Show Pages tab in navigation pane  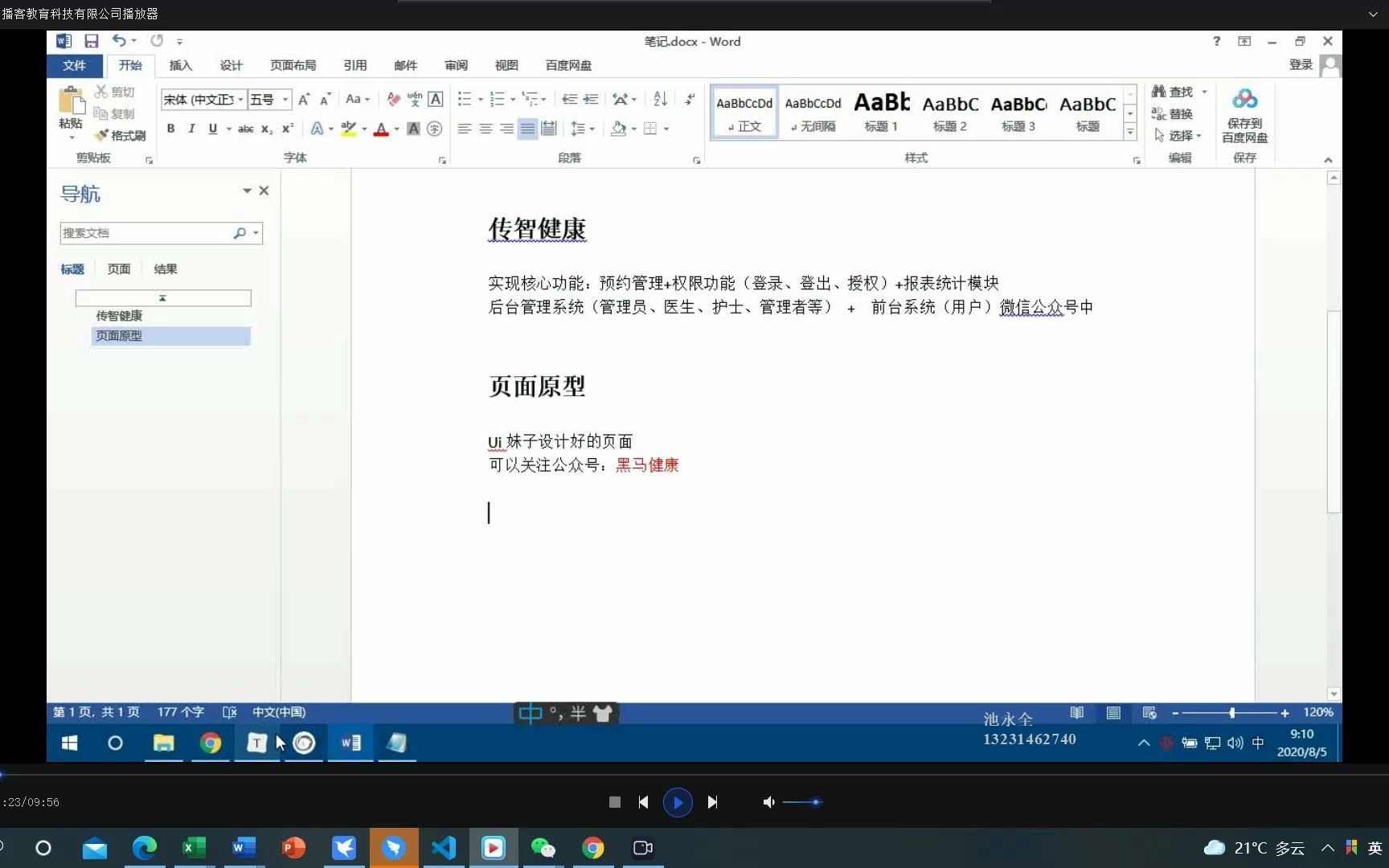point(119,269)
